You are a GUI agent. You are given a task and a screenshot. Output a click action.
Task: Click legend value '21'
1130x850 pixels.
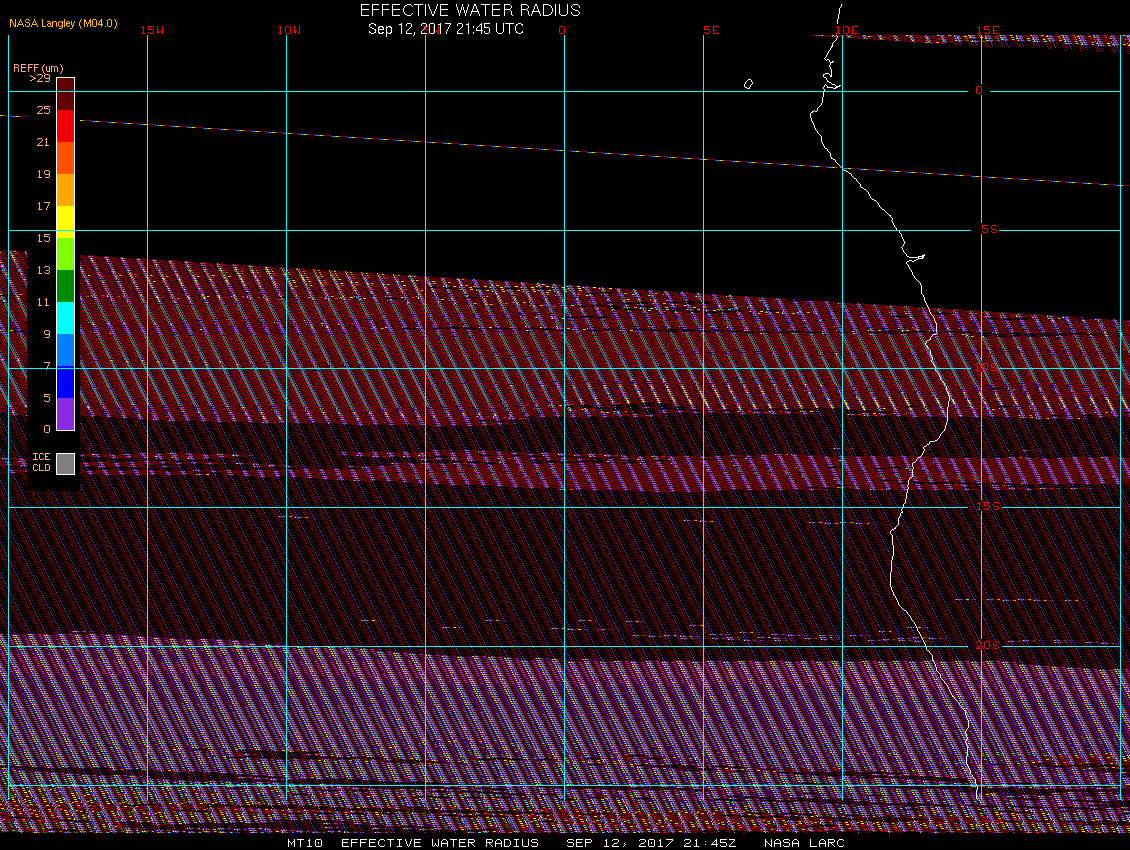(x=43, y=142)
